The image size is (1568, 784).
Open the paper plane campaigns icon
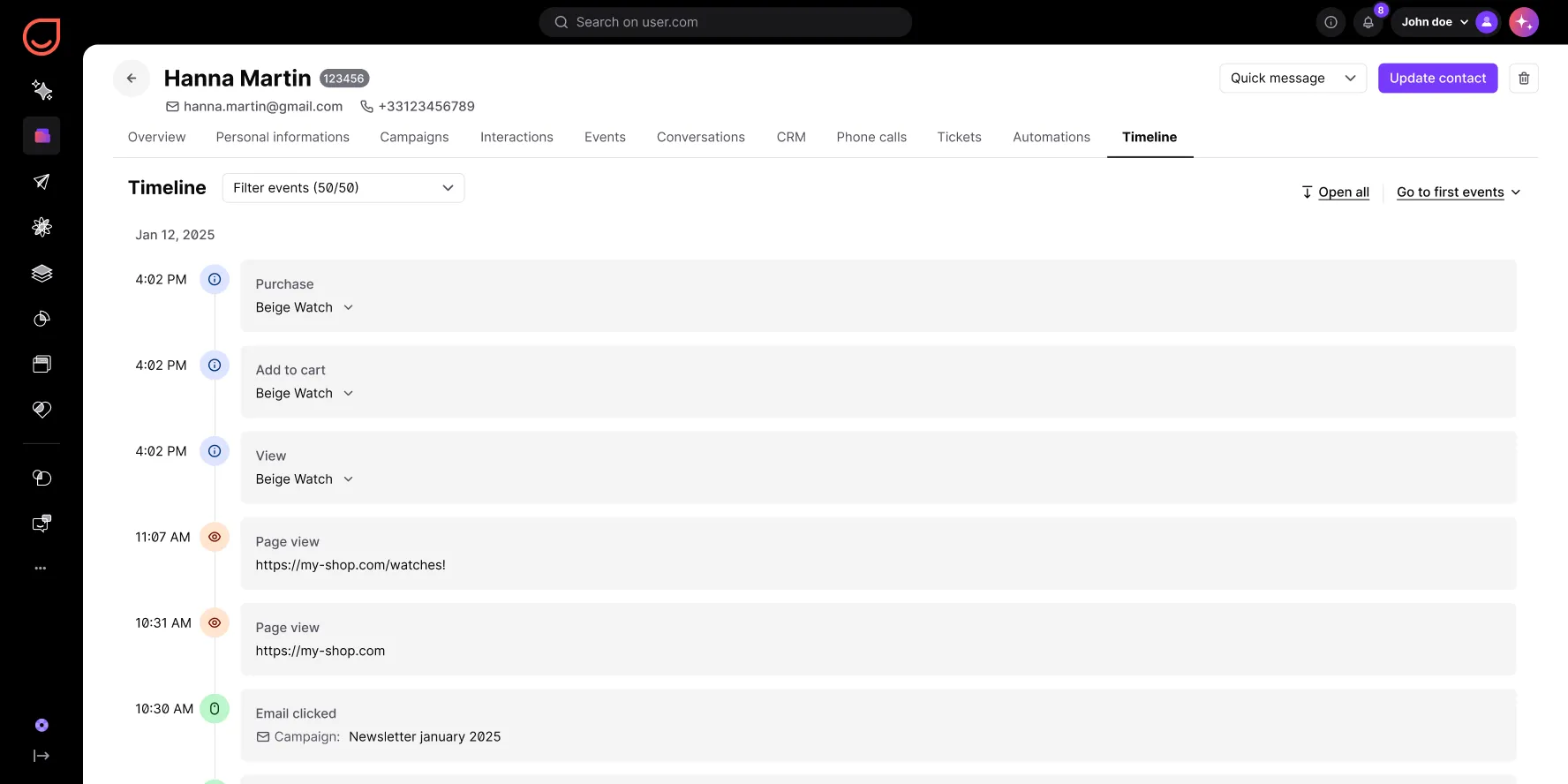[41, 182]
